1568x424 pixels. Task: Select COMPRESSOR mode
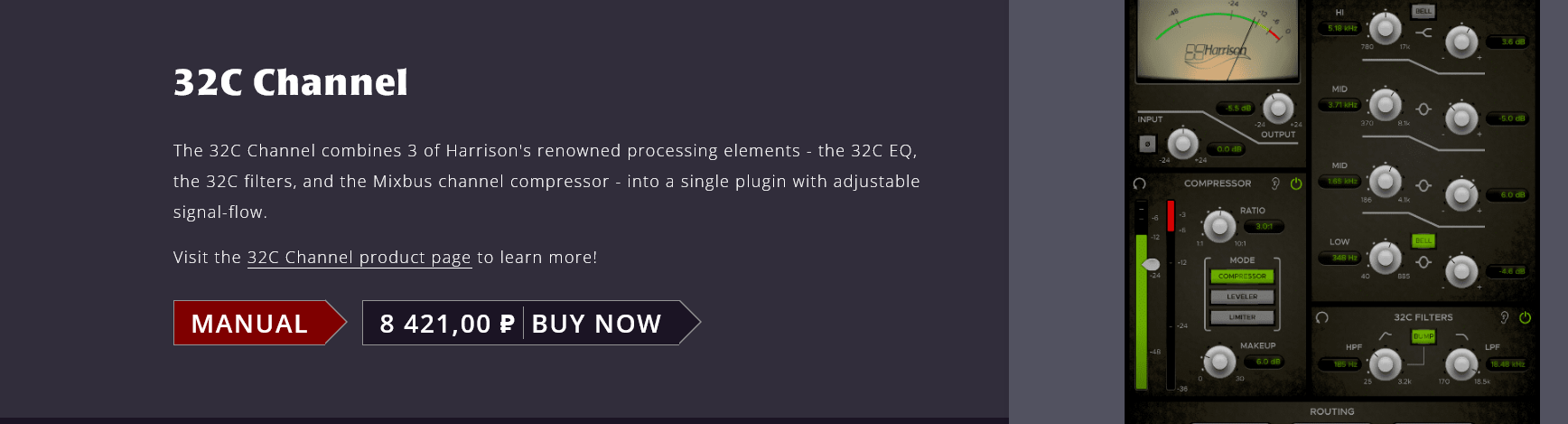[1242, 276]
